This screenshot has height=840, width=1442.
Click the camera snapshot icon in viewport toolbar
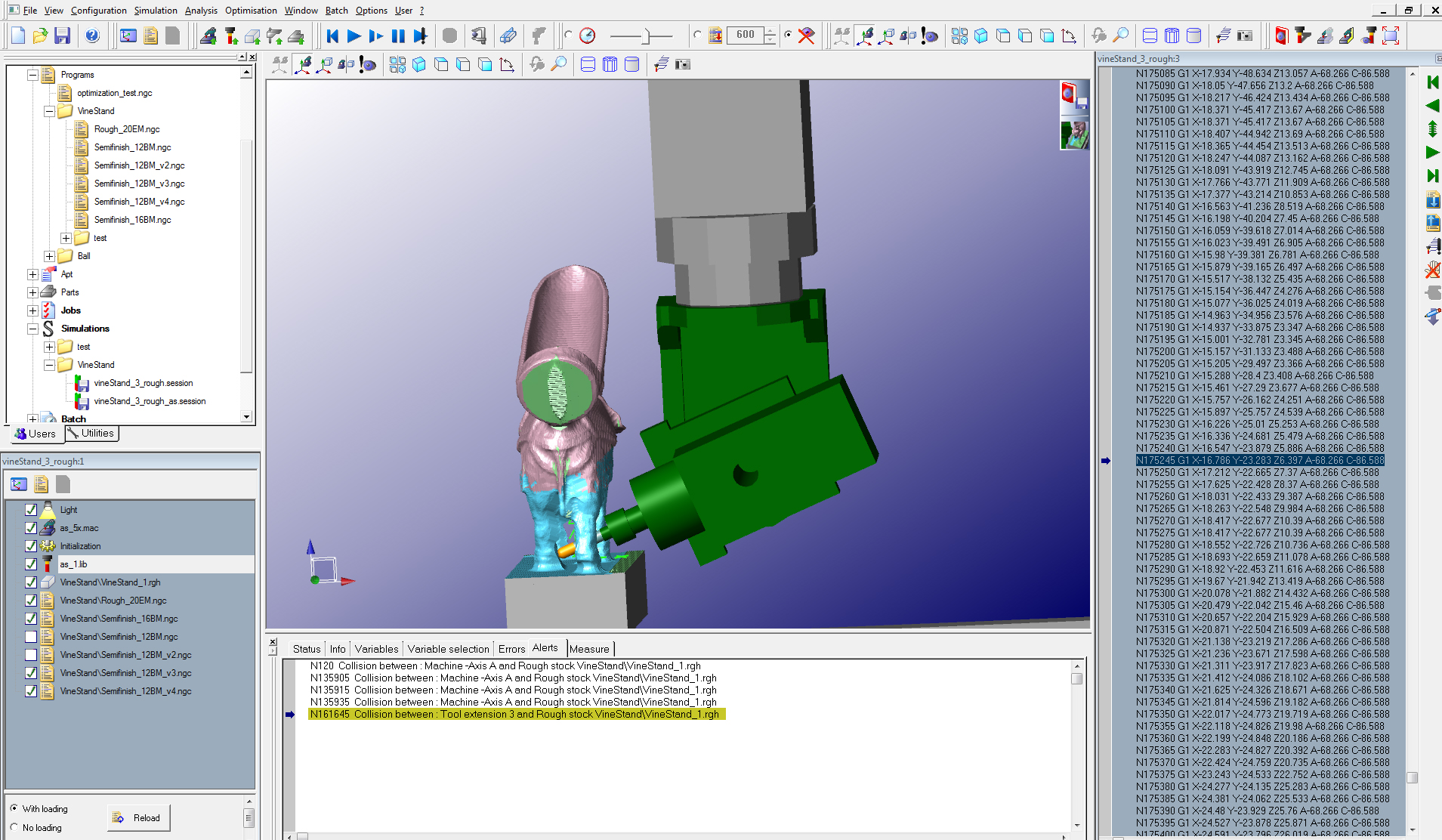point(683,64)
